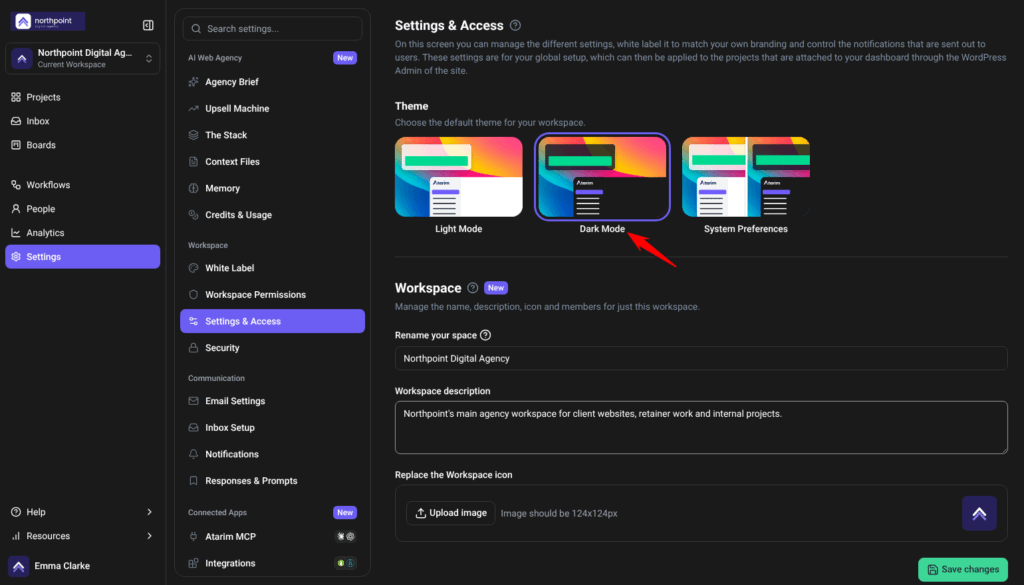Click the help icon beside Rename your space
Screen dimensions: 1024x585
tap(485, 335)
